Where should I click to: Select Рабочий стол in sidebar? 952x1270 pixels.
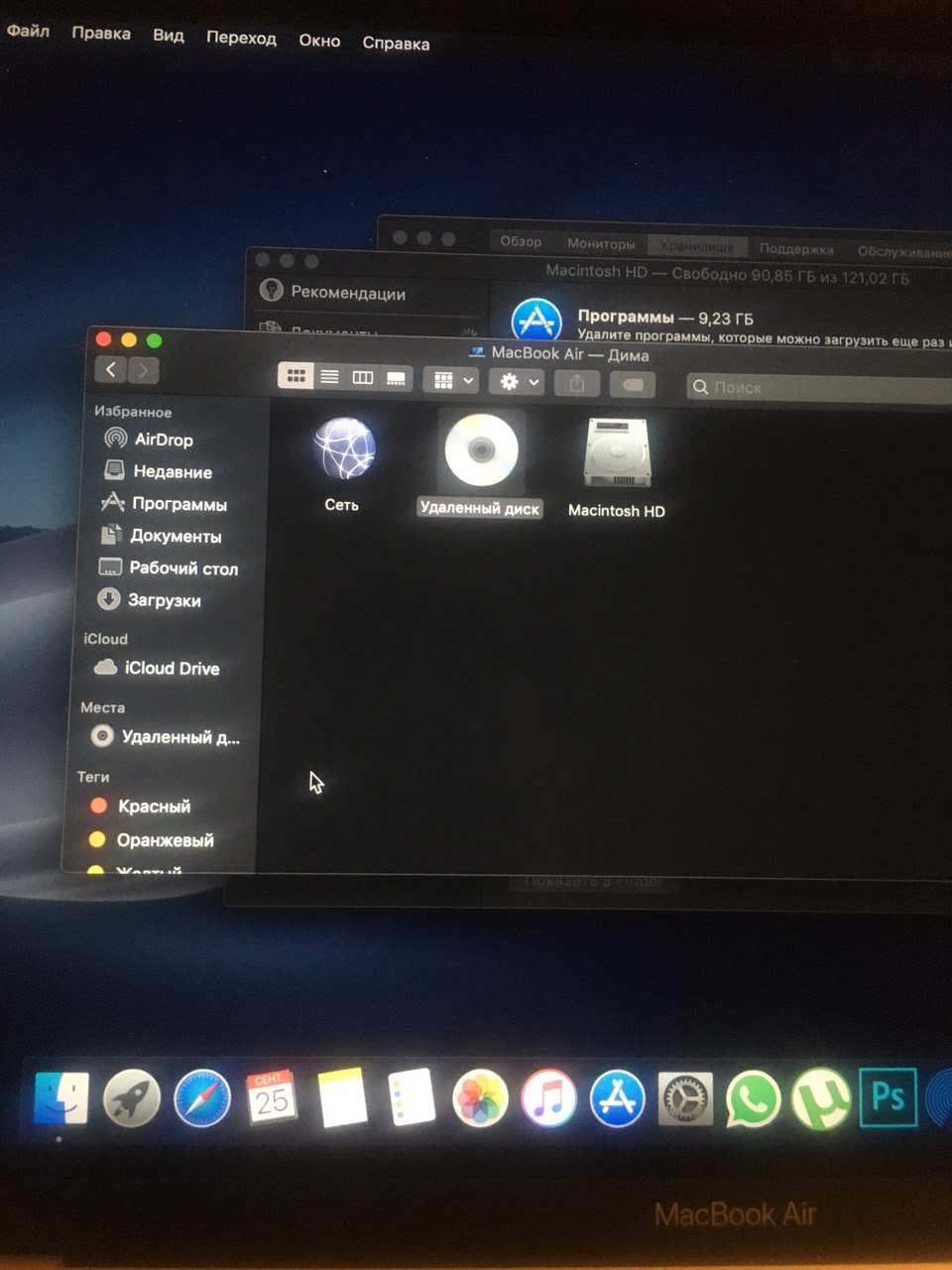click(169, 569)
